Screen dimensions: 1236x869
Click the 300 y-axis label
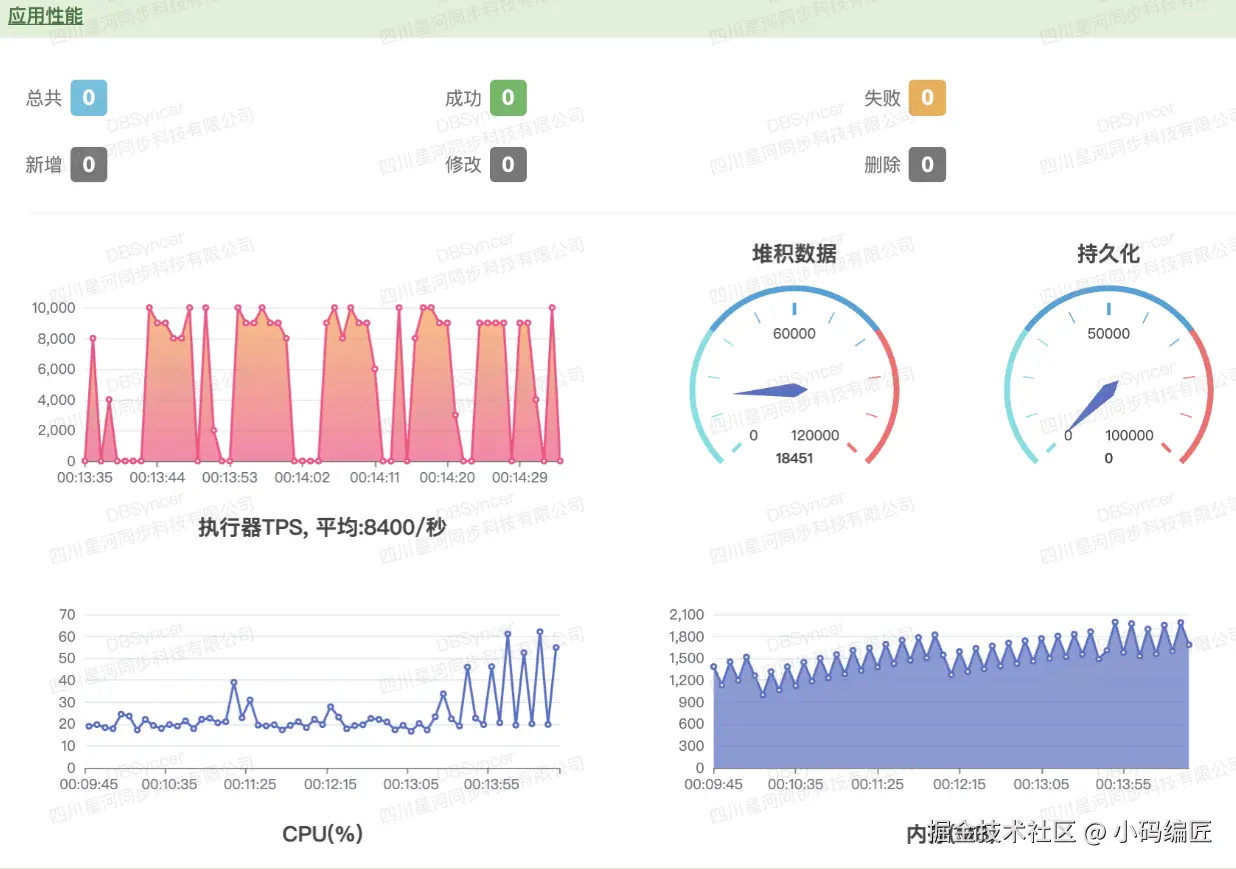[x=693, y=746]
